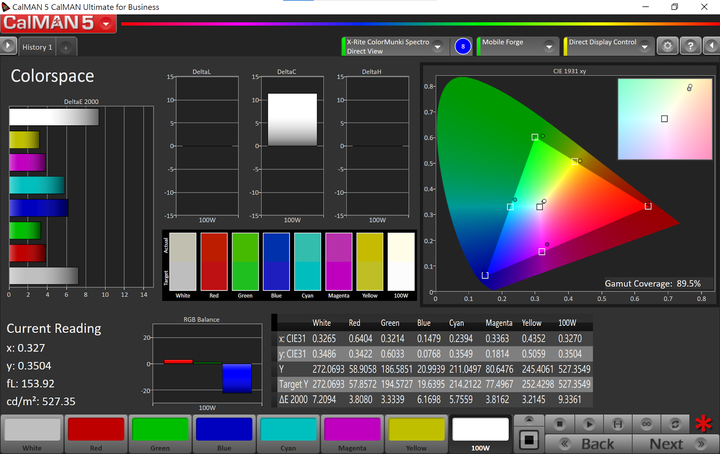Open the CalMAN 5 main menu dropdown
Viewport: 720px width, 454px height.
point(106,23)
